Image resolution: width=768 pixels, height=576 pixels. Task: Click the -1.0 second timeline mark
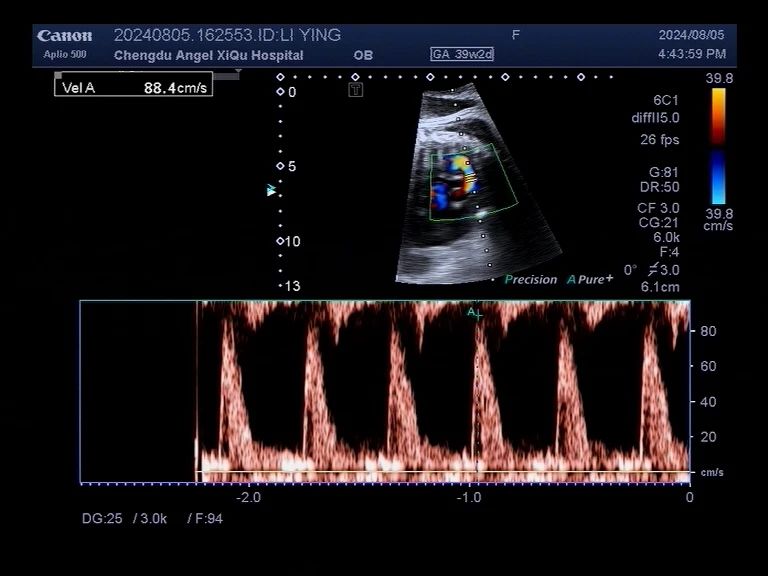(x=469, y=496)
